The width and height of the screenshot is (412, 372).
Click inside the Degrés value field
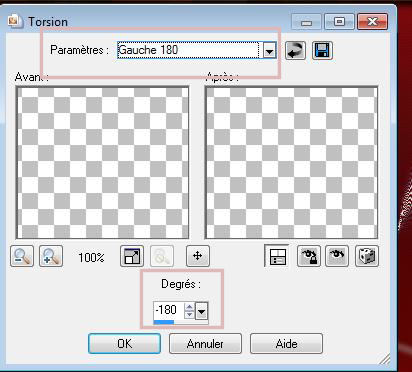click(169, 310)
